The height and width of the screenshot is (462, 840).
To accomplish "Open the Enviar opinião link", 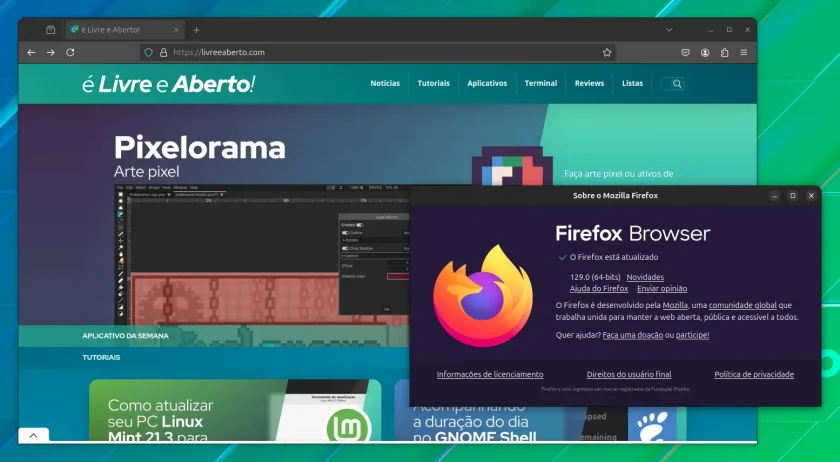I will [662, 288].
